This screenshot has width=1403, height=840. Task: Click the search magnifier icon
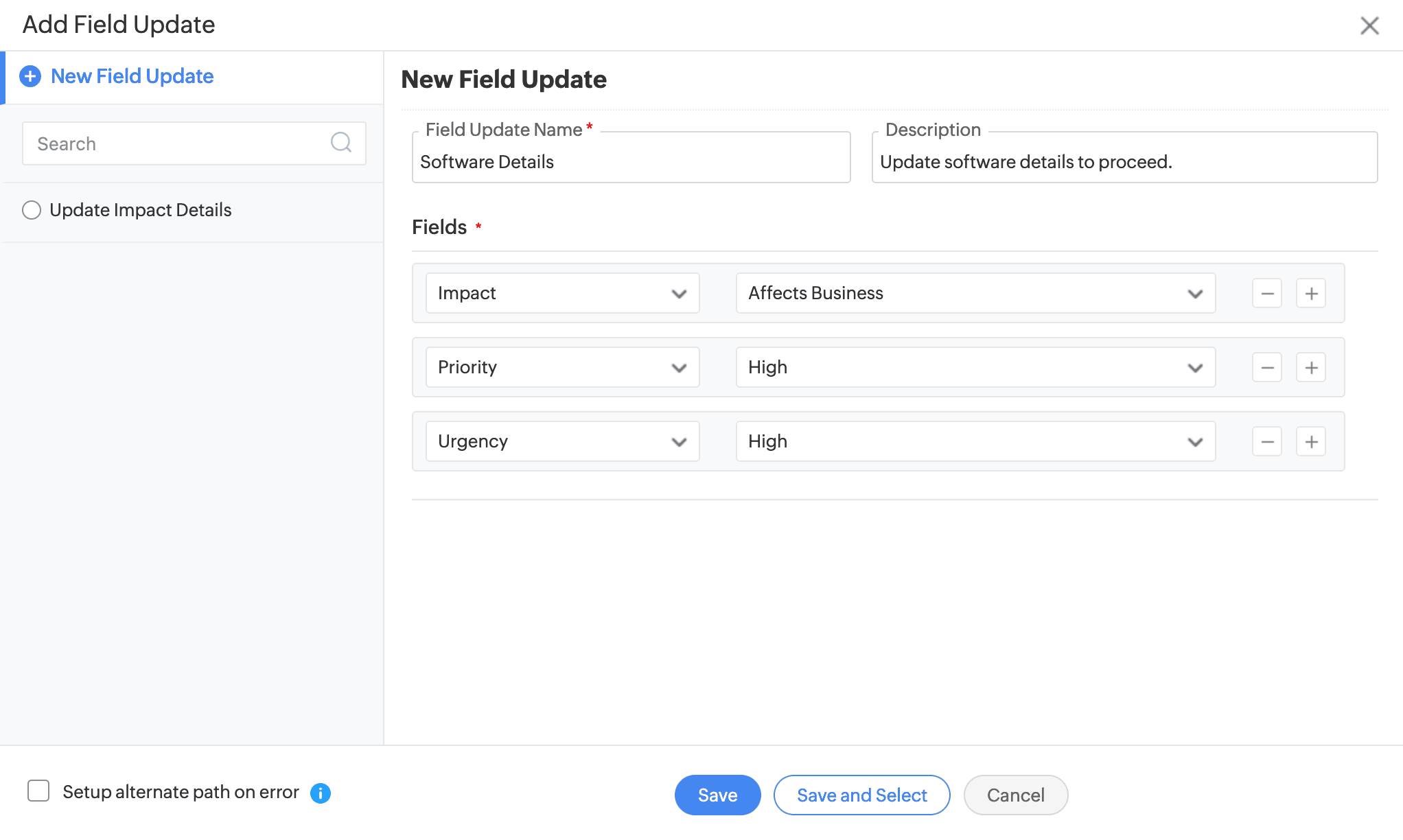click(x=340, y=143)
